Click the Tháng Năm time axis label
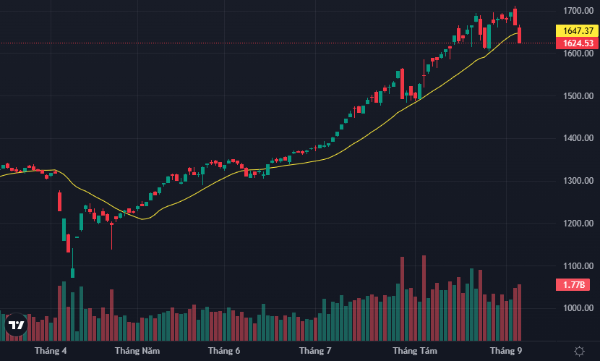 [x=137, y=351]
